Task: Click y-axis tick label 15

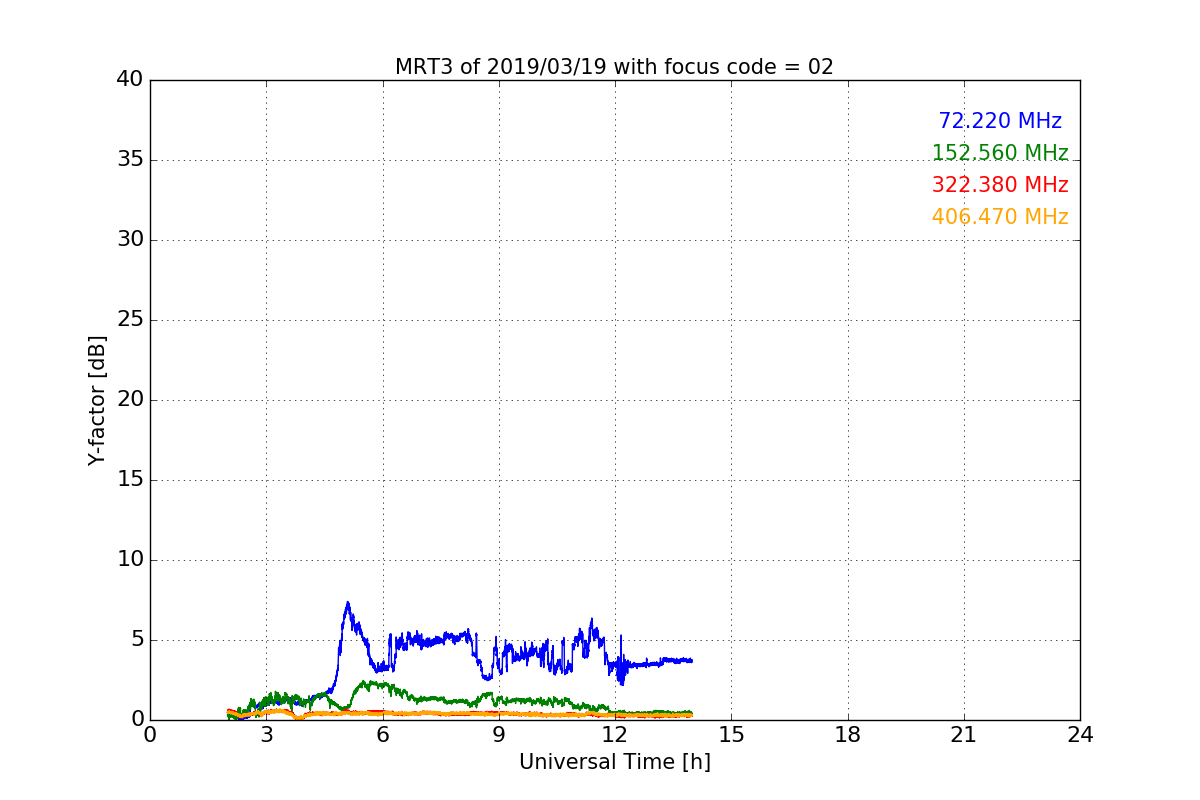Action: coord(130,480)
